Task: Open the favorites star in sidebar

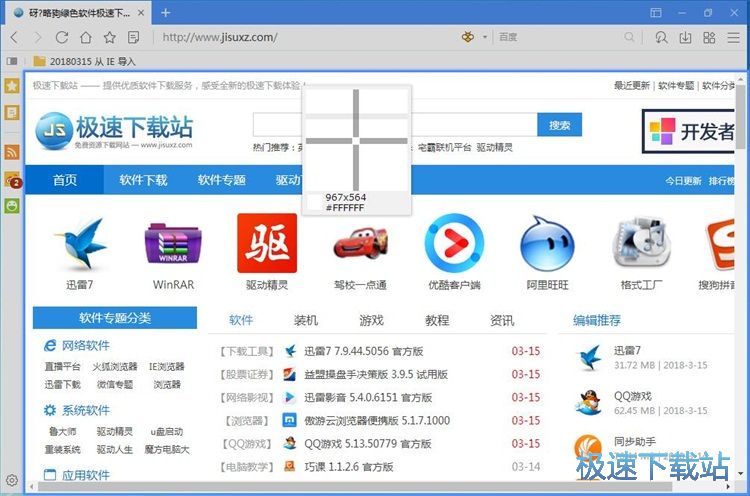Action: coord(12,86)
